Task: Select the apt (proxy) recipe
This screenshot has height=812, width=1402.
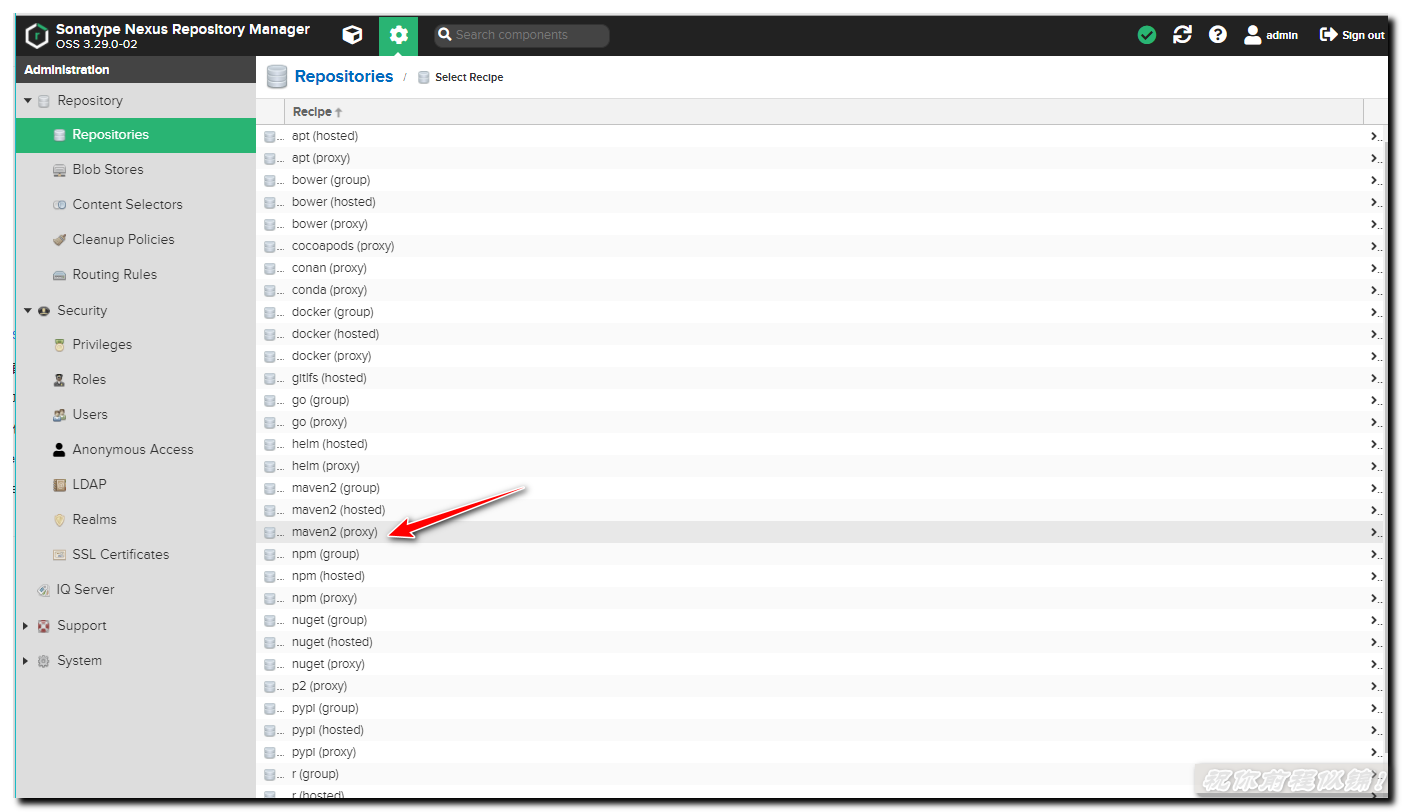Action: click(x=822, y=158)
